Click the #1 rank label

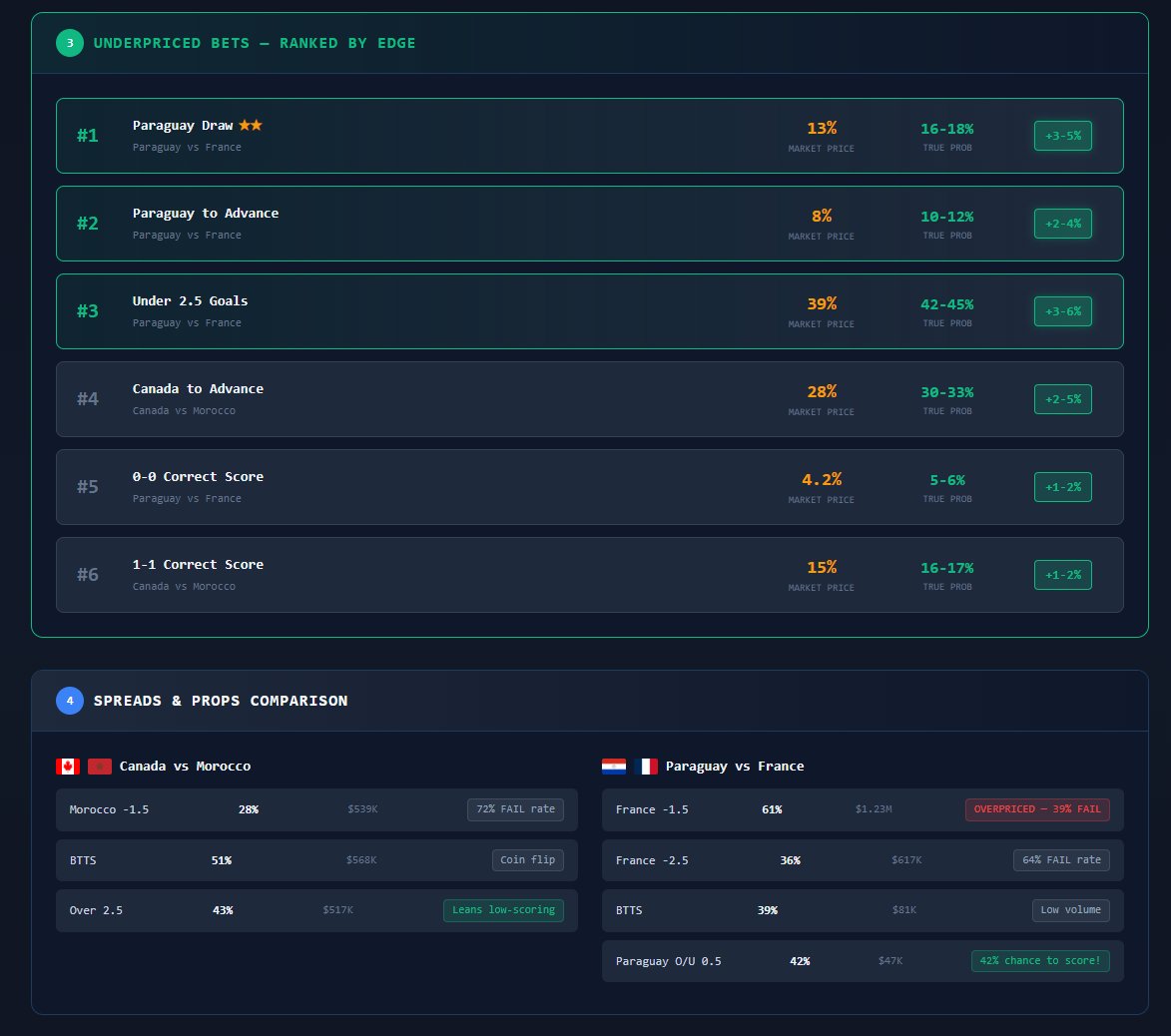point(88,135)
